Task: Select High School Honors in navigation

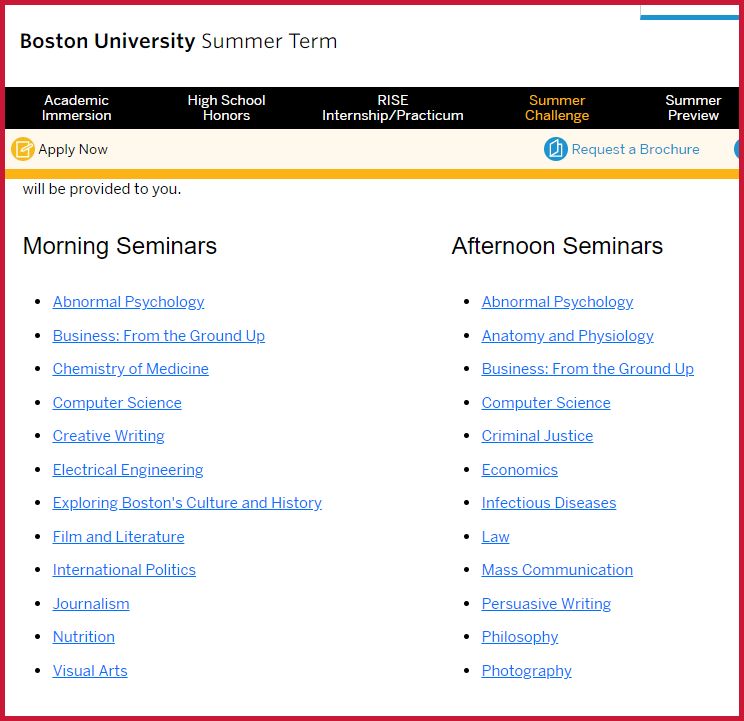Action: (x=226, y=107)
